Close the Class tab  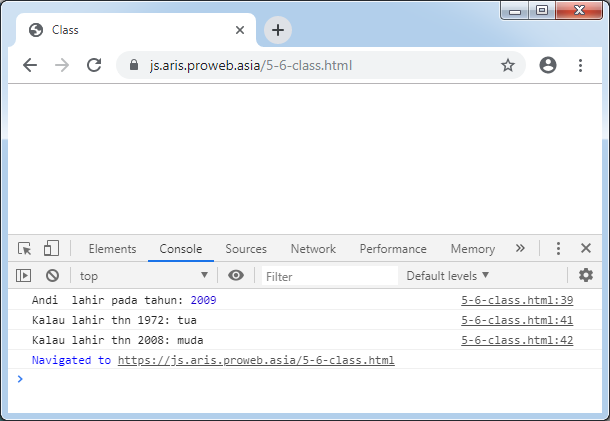[x=240, y=30]
